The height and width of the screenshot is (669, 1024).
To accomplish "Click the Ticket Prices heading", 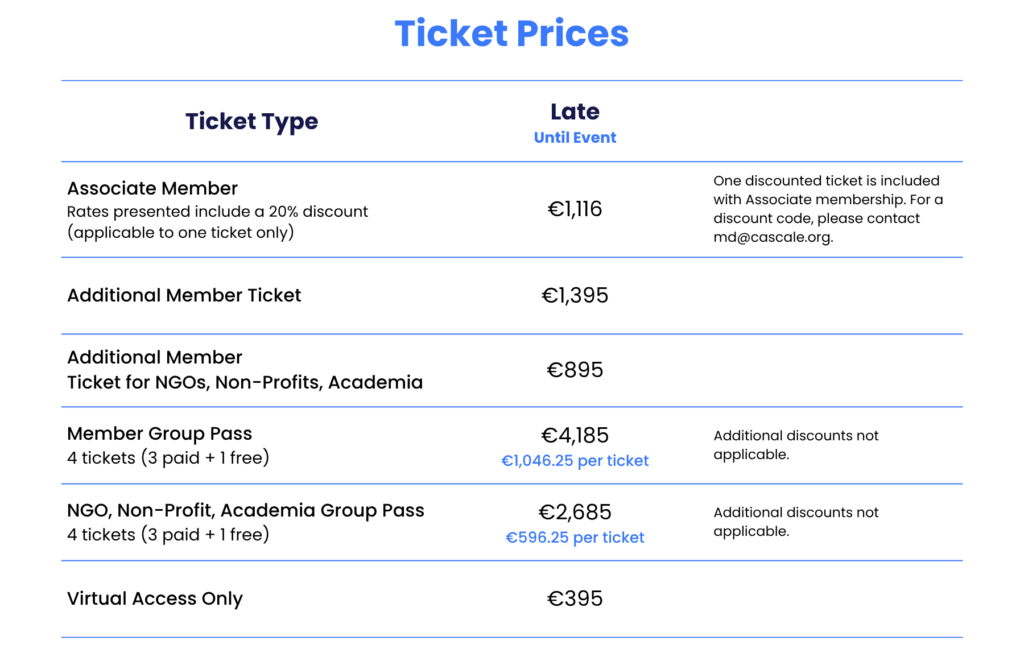I will point(511,33).
